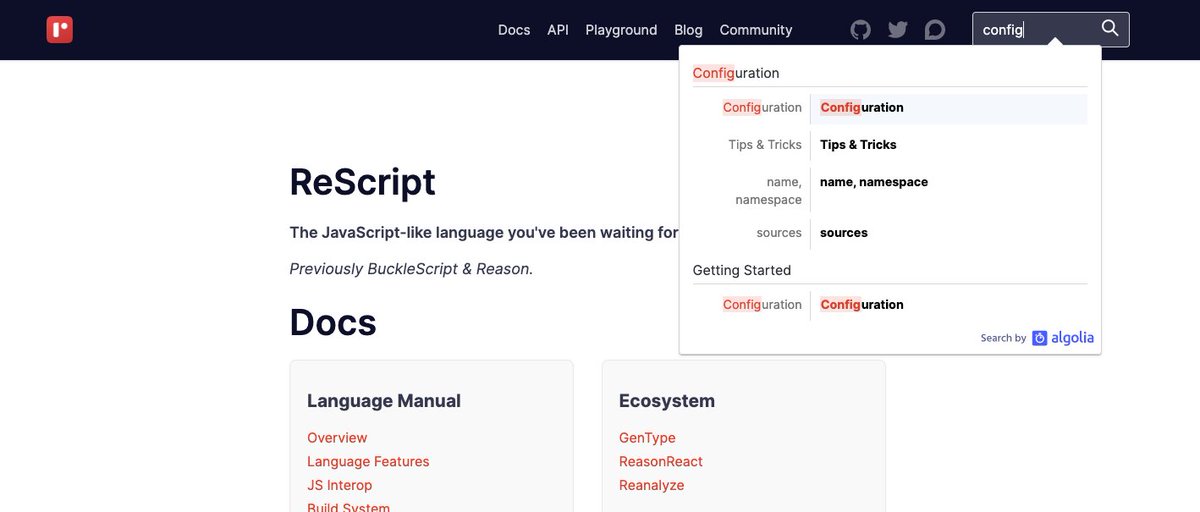Open the Playground nav item
Viewport: 1200px width, 512px height.
point(621,30)
